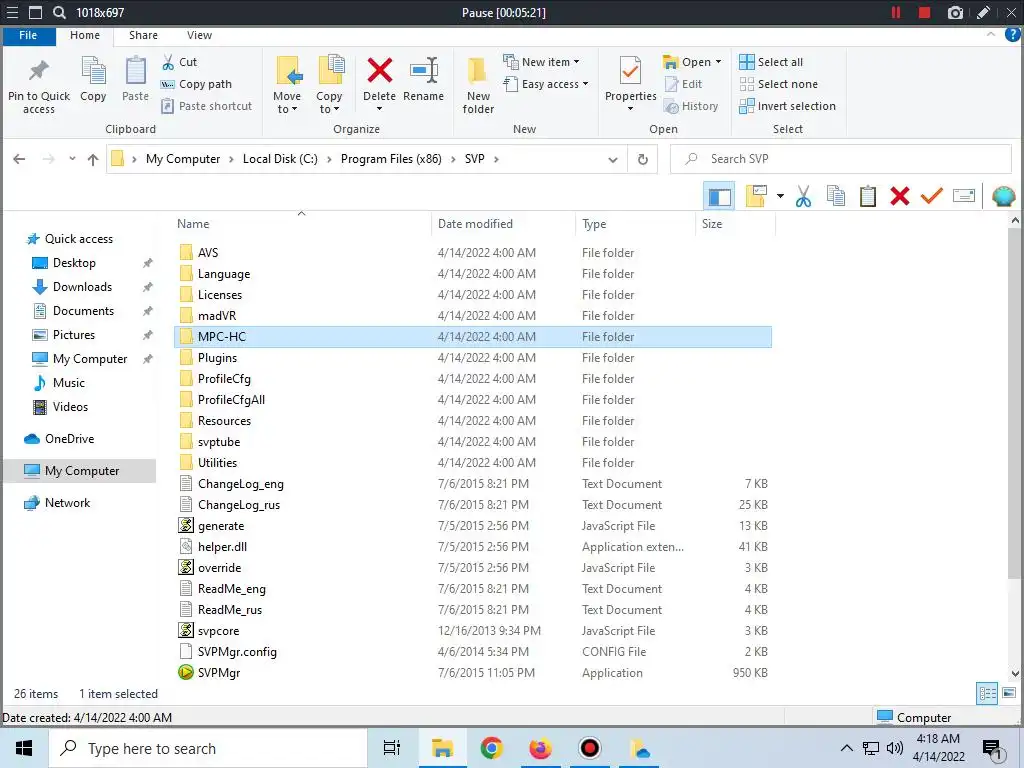This screenshot has width=1024, height=768.
Task: Switch to large icons view in status bar
Action: [1008, 694]
